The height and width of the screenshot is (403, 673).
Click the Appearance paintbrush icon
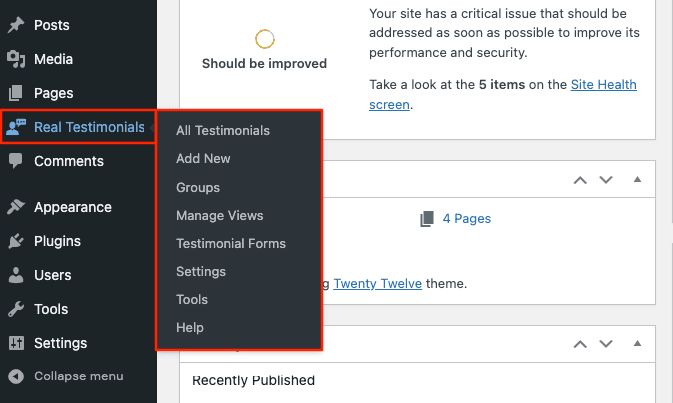pos(16,207)
